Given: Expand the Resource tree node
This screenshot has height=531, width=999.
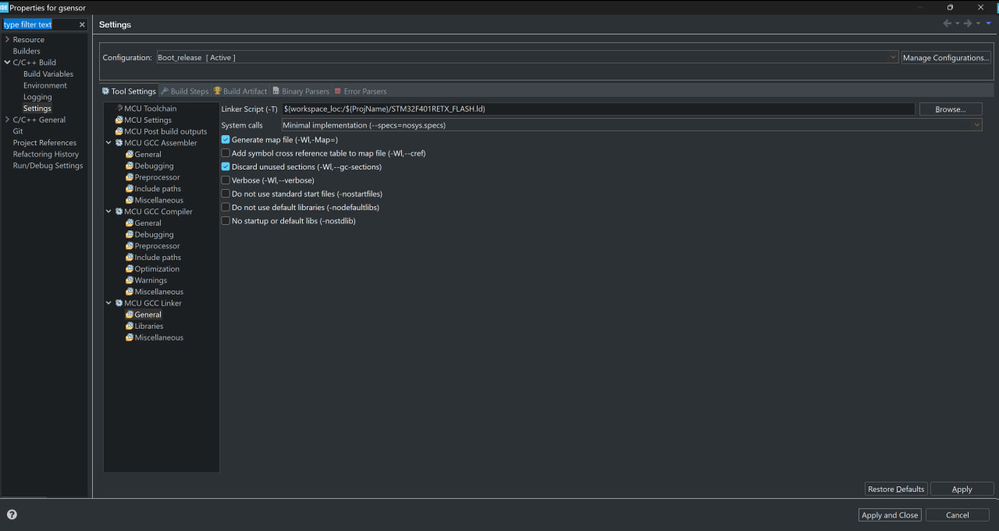Looking at the screenshot, I should [x=7, y=40].
